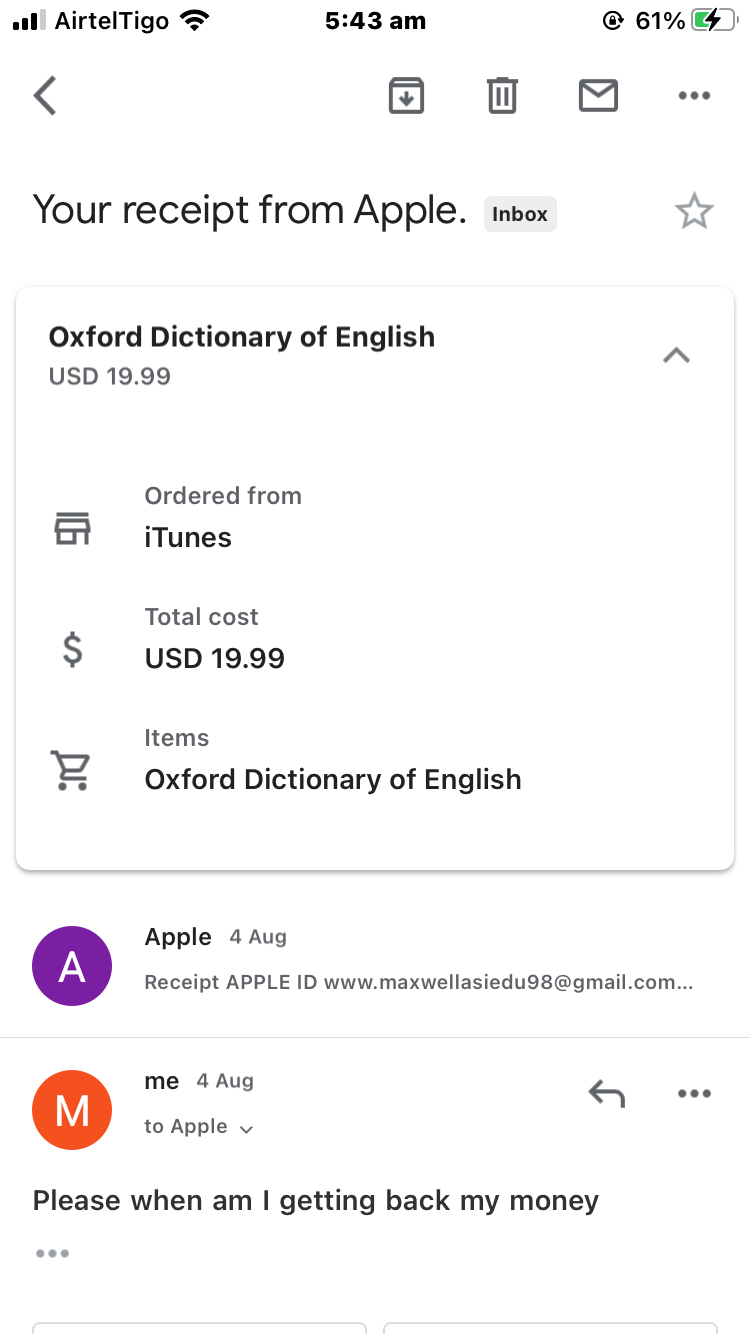The height and width of the screenshot is (1334, 750).
Task: Star the Apple receipt email
Action: coord(694,212)
